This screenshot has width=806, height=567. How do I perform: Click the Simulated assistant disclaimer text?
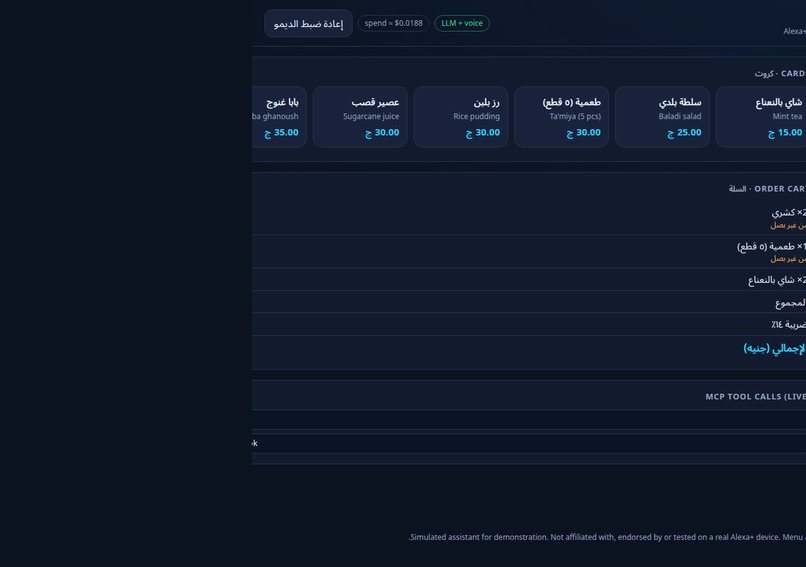click(x=607, y=537)
